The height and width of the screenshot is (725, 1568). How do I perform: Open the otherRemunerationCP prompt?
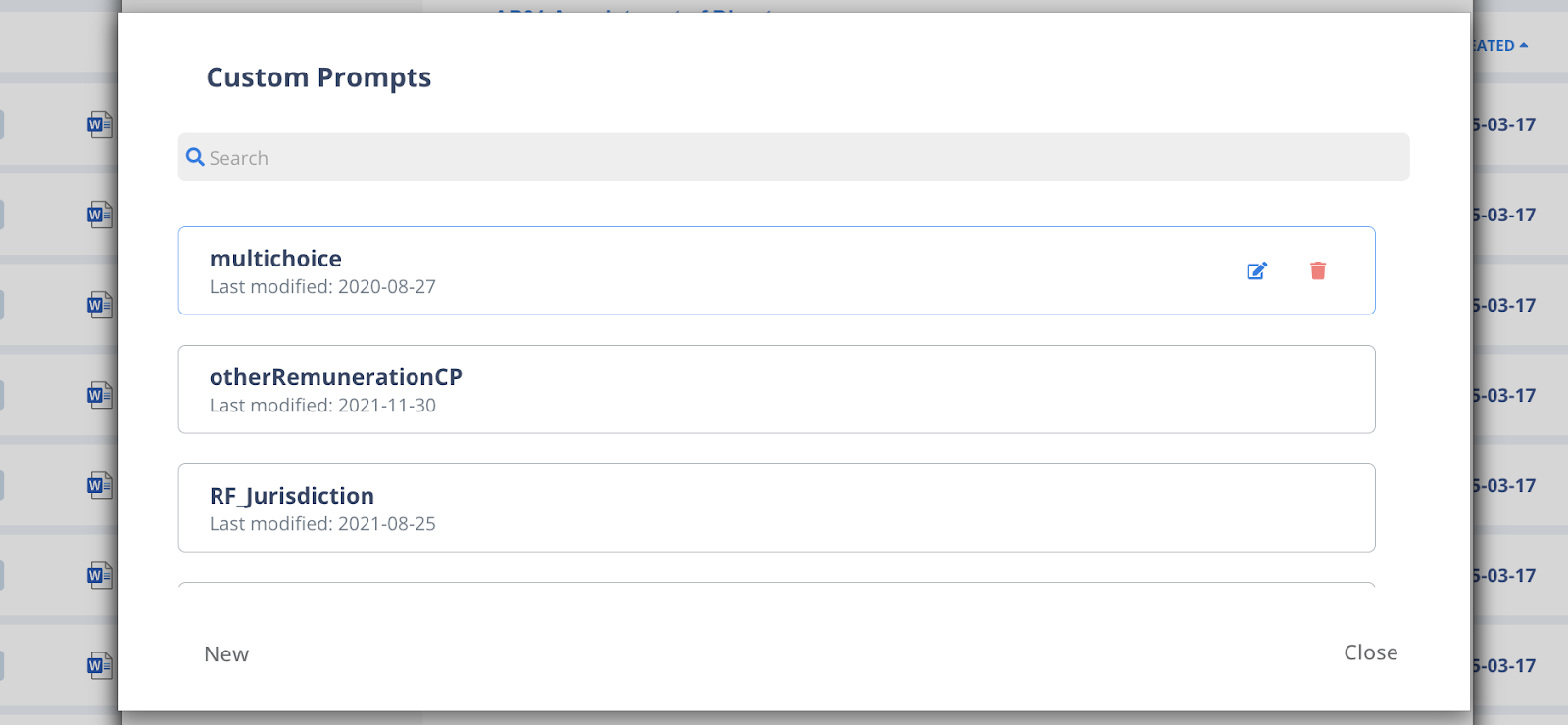(776, 389)
